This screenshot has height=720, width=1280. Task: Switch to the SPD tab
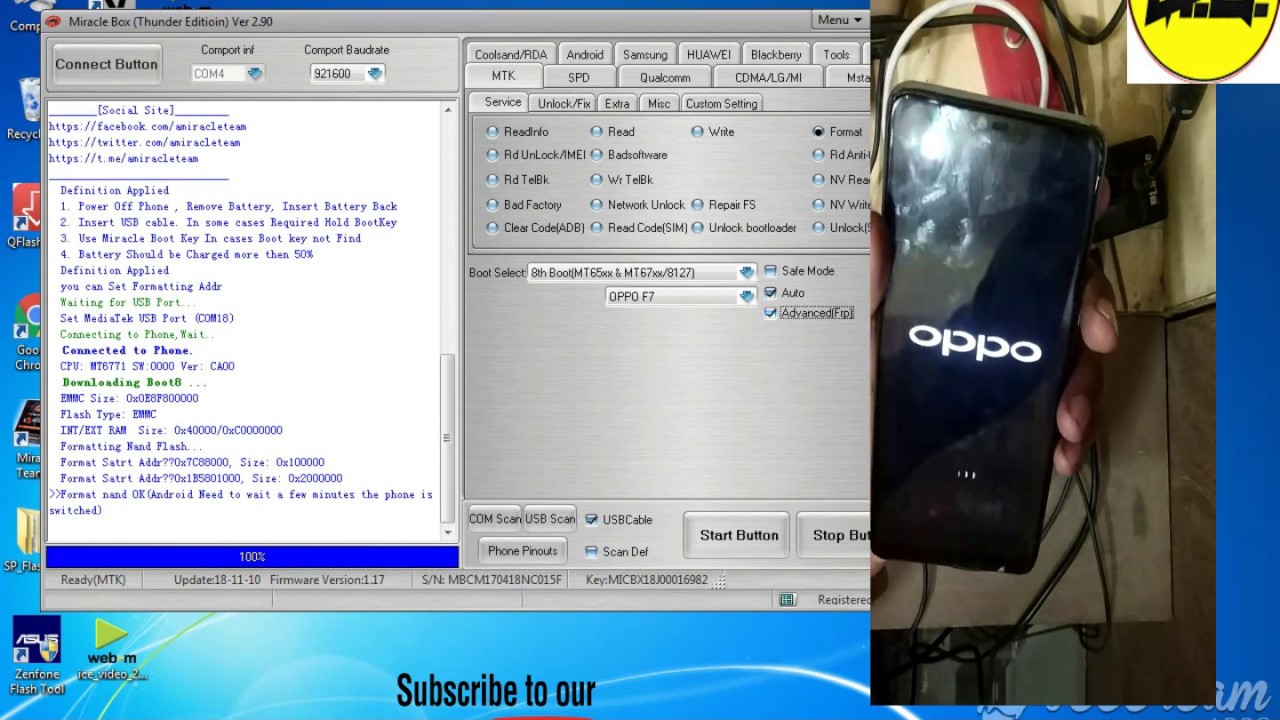pyautogui.click(x=579, y=77)
